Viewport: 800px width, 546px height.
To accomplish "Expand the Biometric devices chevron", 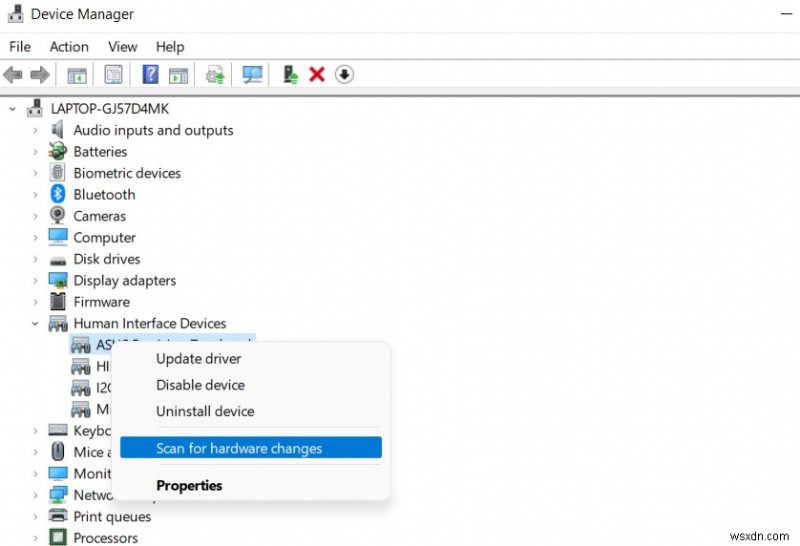I will (x=35, y=173).
